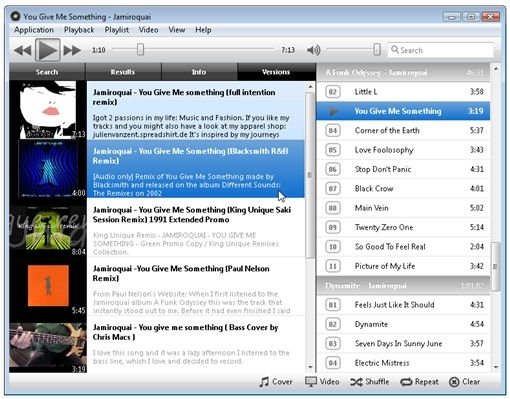Open the Paul Nelson Remix orange thumbnail

point(48,286)
